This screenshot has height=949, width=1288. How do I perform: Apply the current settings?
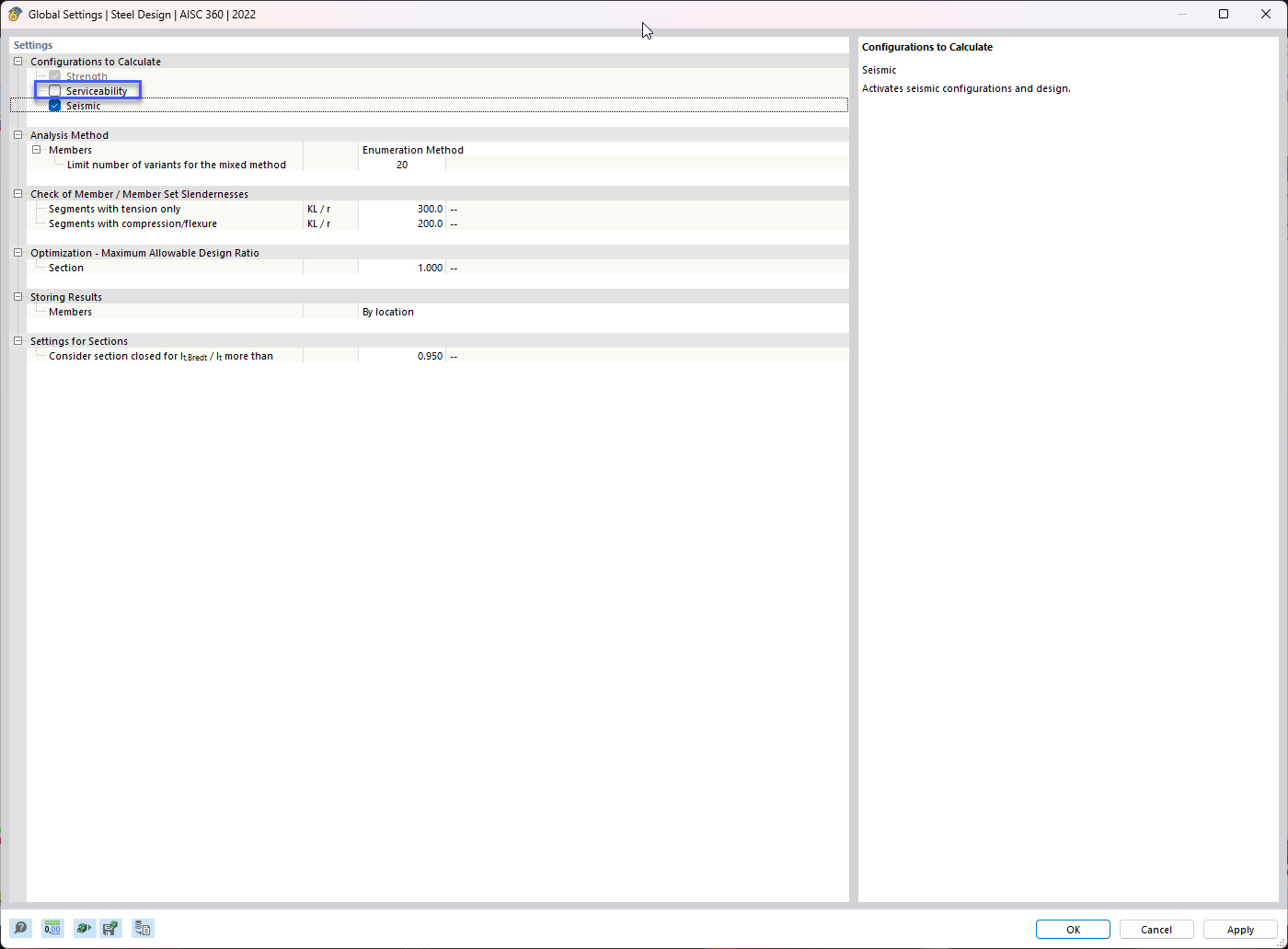pos(1240,929)
